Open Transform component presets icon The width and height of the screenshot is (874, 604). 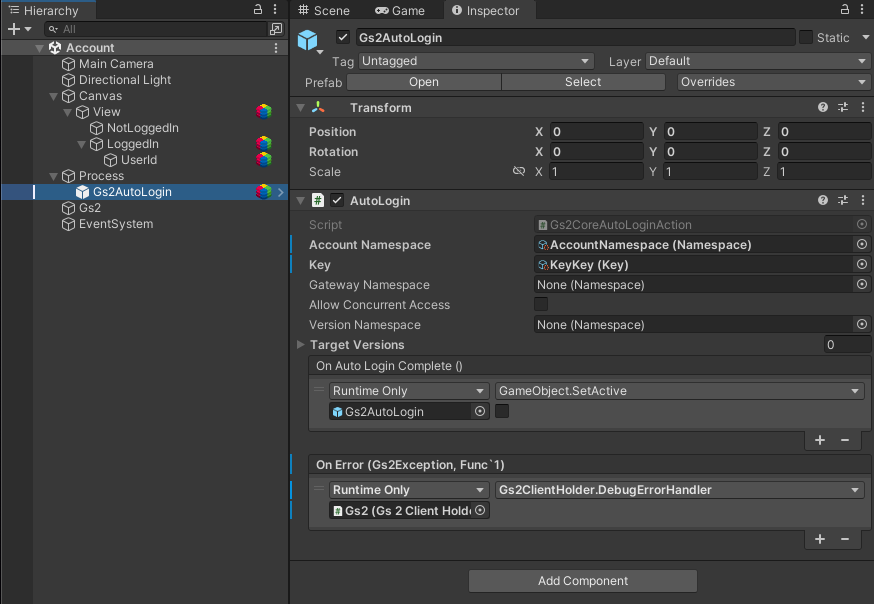(x=843, y=108)
